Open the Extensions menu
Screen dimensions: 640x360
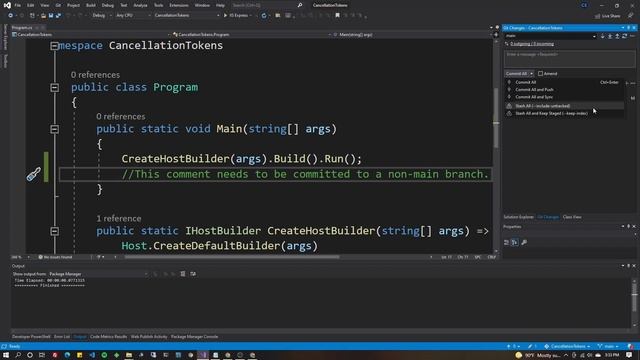pos(179,5)
